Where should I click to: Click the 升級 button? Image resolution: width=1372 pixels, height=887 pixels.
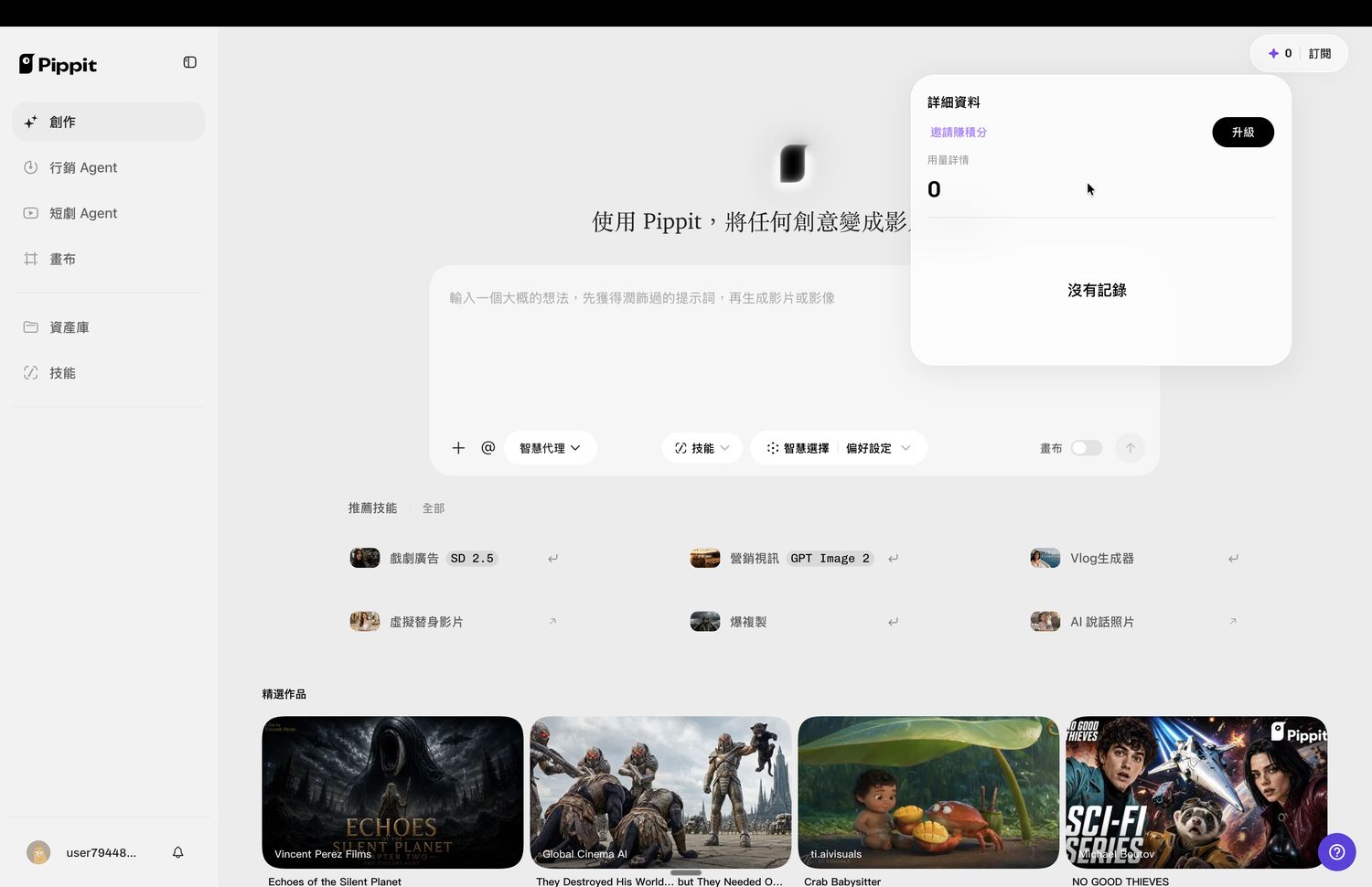pyautogui.click(x=1243, y=133)
